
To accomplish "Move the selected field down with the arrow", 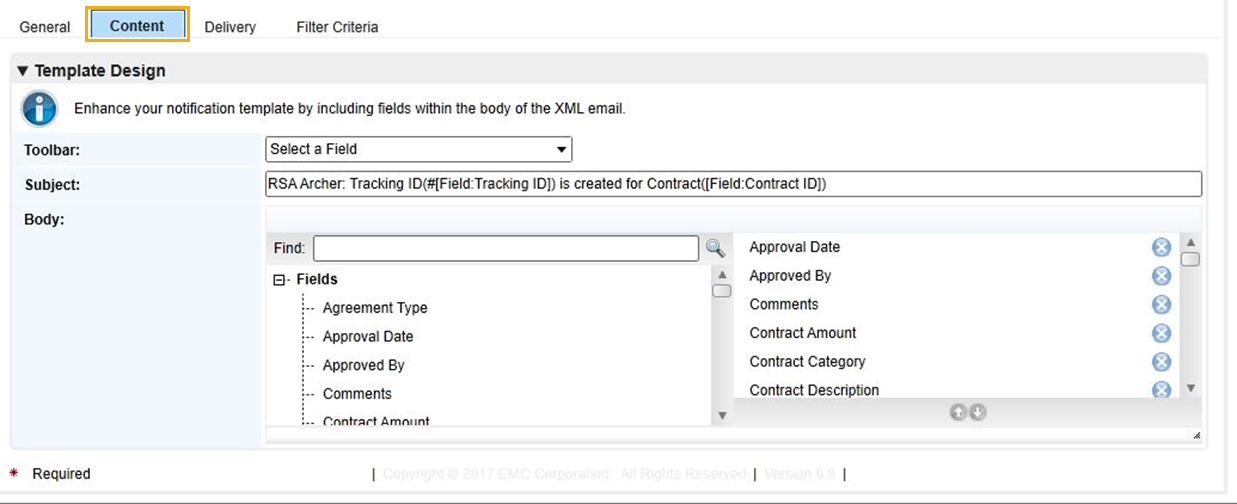I will click(x=978, y=412).
